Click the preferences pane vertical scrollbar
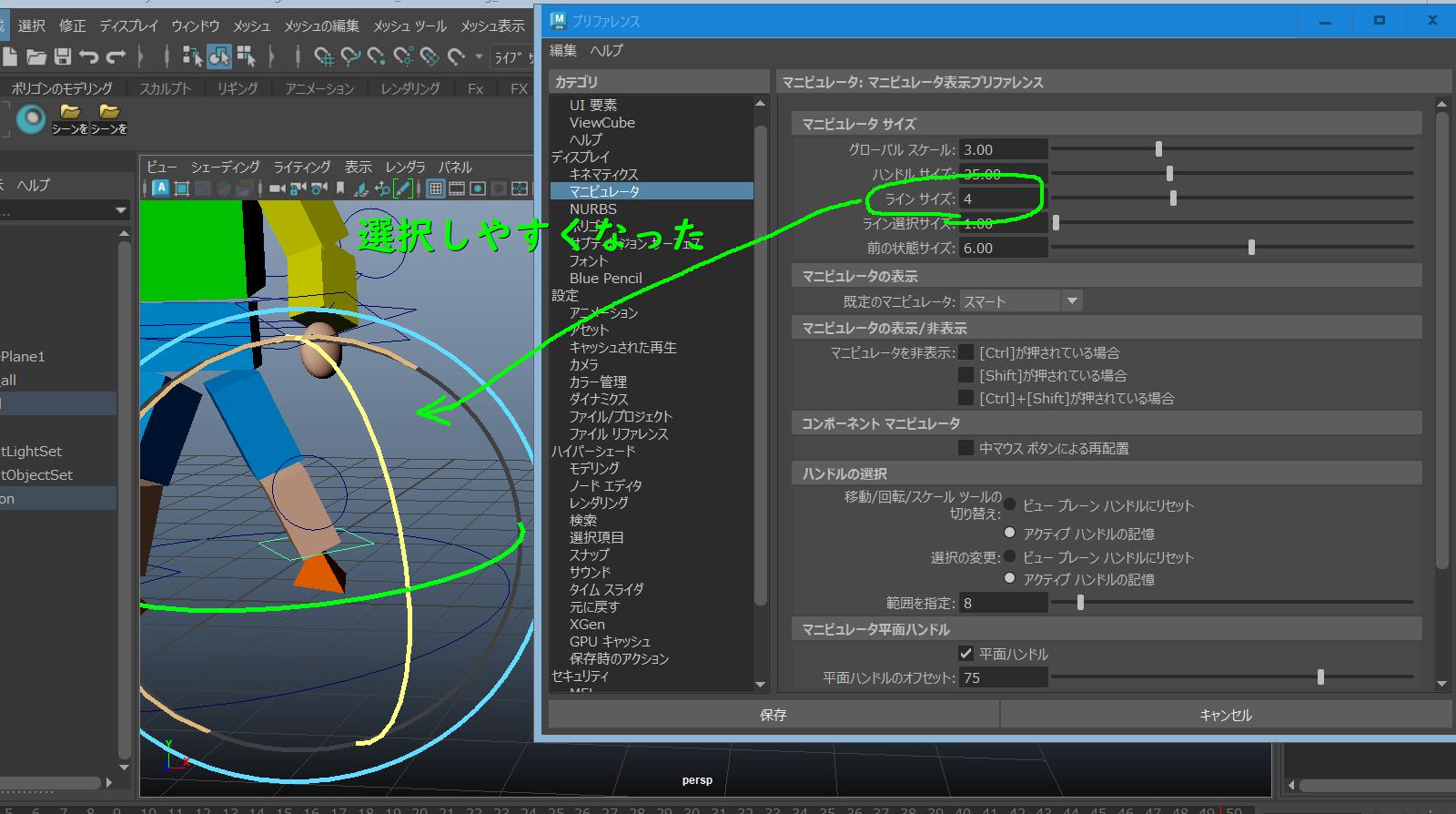 [x=1441, y=341]
